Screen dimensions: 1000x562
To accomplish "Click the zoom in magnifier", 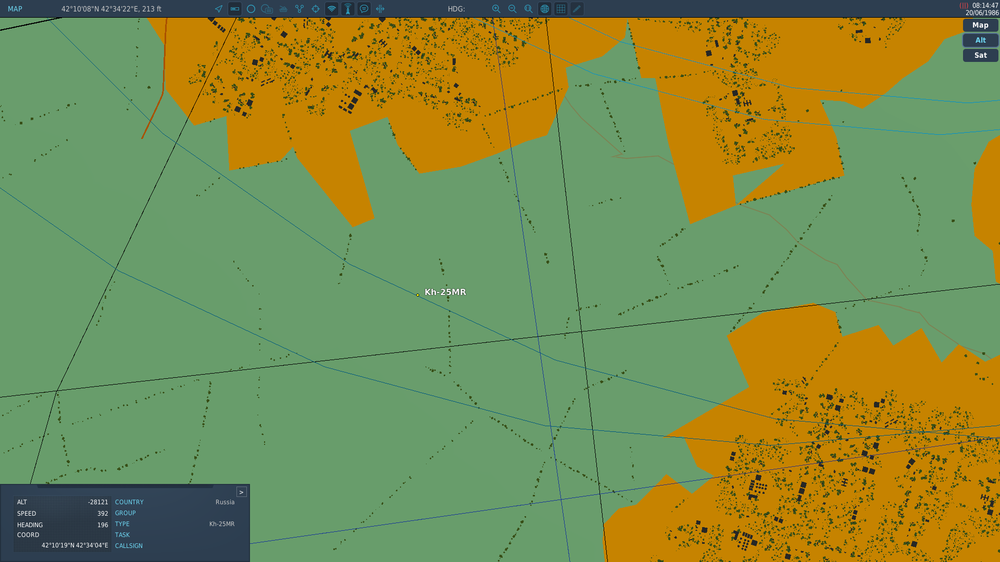I will [496, 9].
